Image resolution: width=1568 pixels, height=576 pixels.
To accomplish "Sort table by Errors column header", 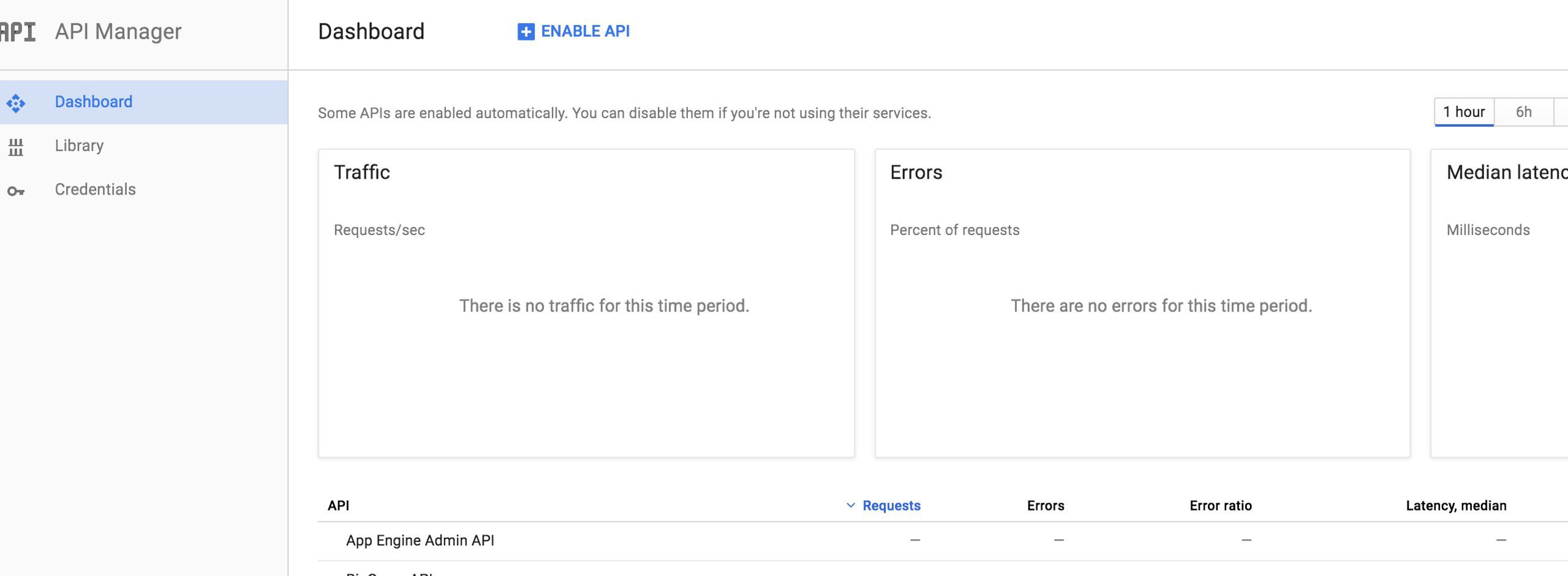I will (1046, 506).
